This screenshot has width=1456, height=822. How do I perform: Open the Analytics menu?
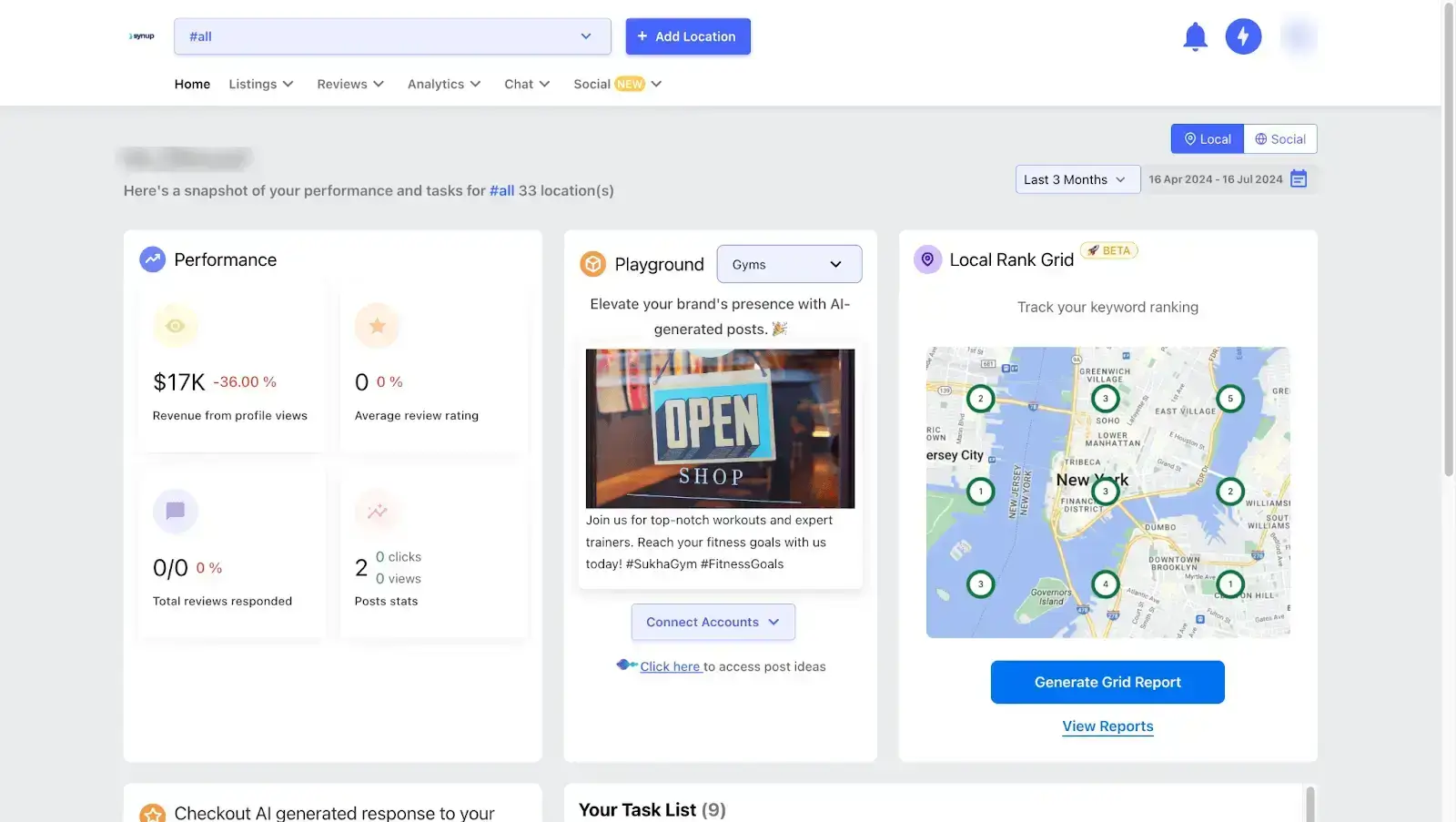(444, 84)
